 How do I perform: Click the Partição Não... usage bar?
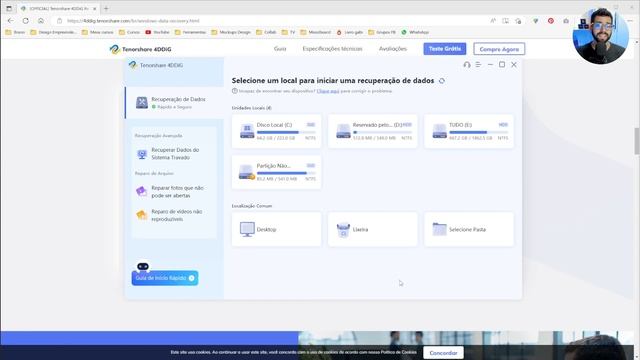[x=286, y=173]
